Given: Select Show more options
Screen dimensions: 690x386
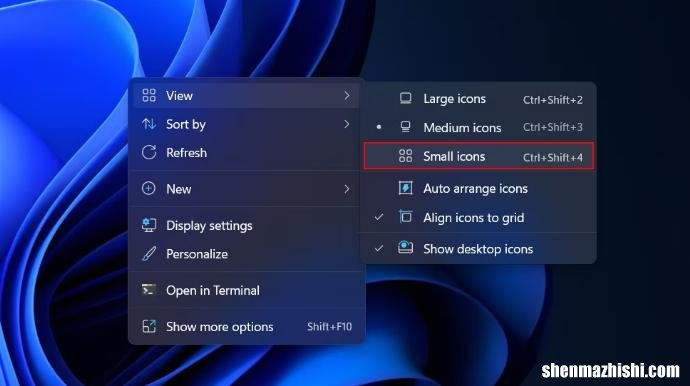Looking at the screenshot, I should pos(246,327).
